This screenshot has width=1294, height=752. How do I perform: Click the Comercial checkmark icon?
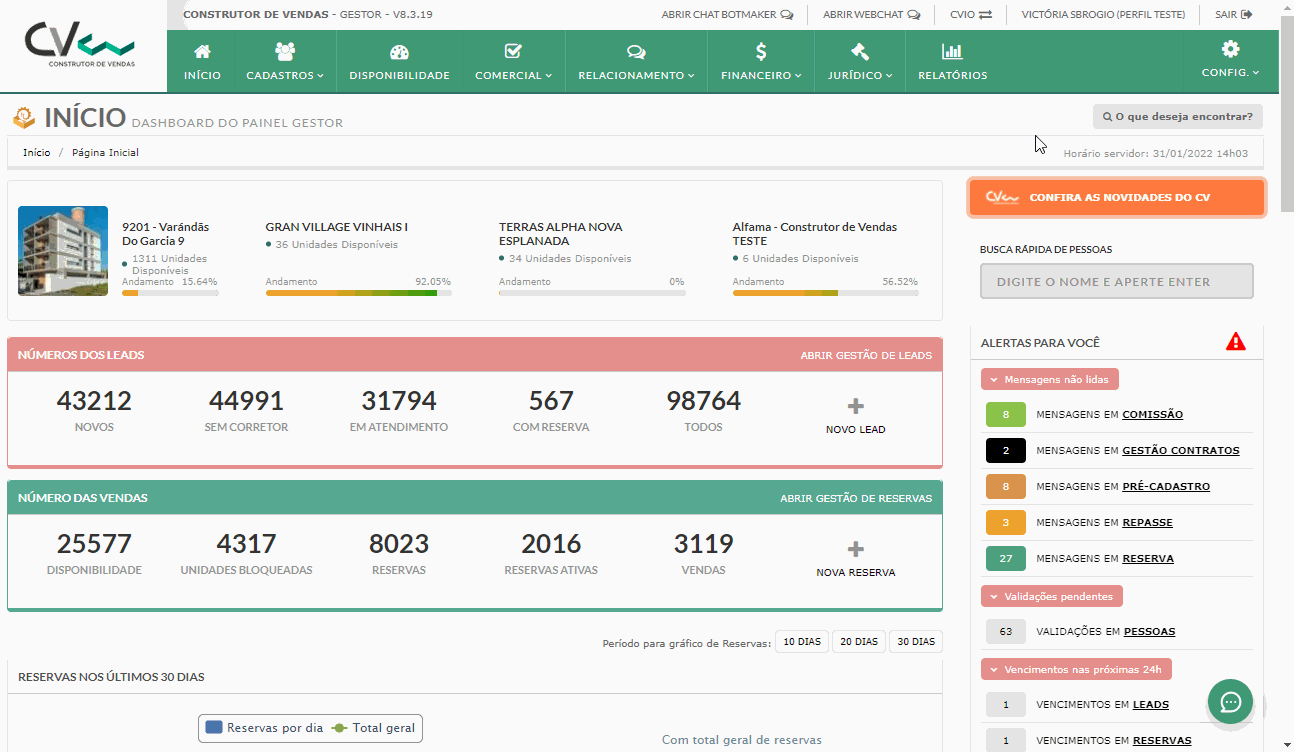click(514, 51)
